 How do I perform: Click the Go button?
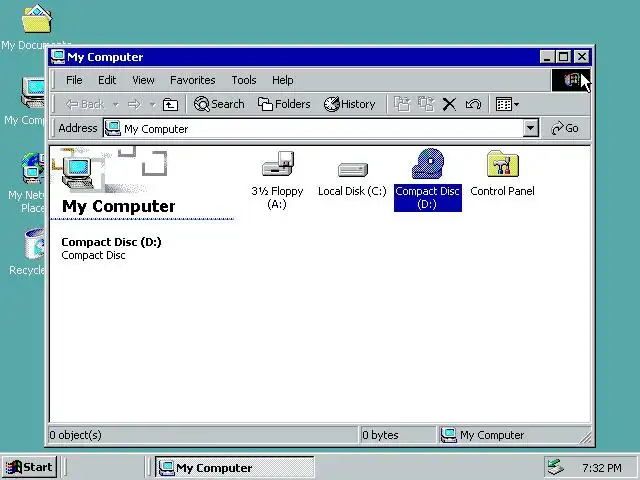click(565, 128)
